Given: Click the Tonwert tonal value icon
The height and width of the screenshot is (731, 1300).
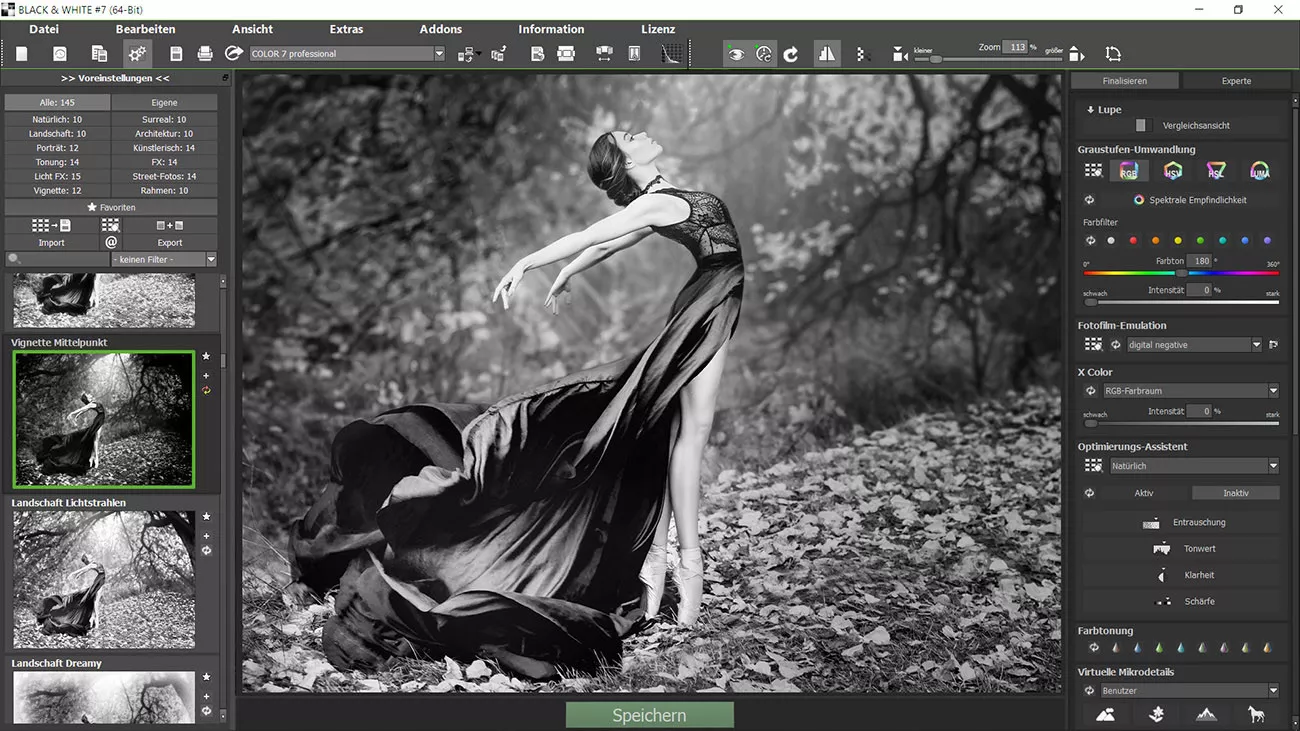Looking at the screenshot, I should coord(1162,549).
